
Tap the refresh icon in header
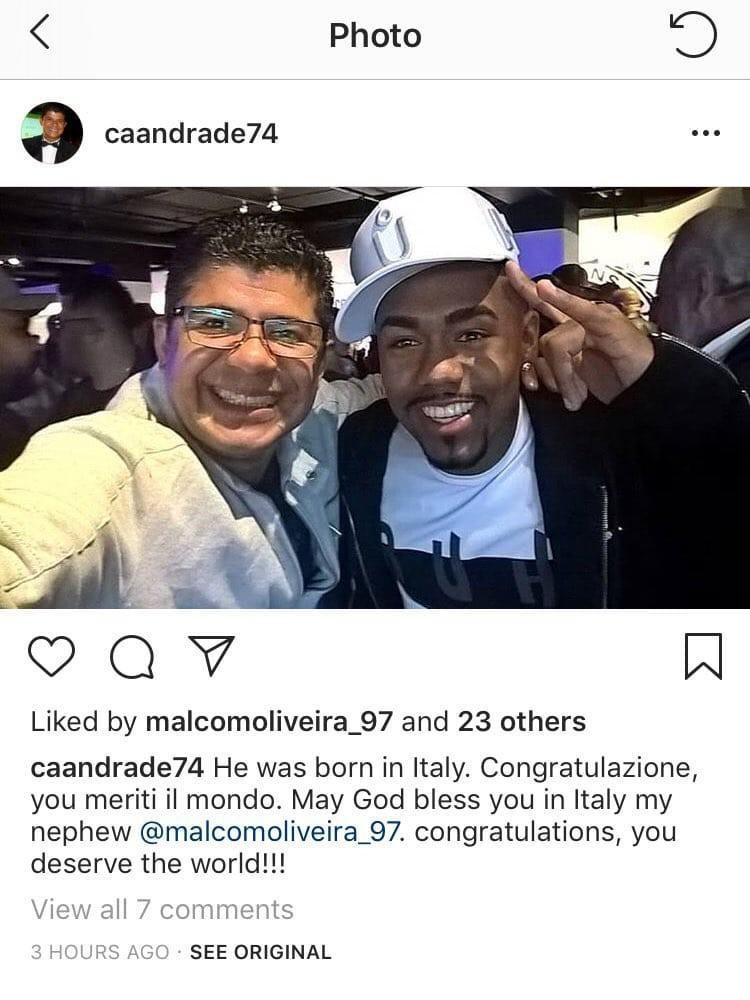(693, 34)
